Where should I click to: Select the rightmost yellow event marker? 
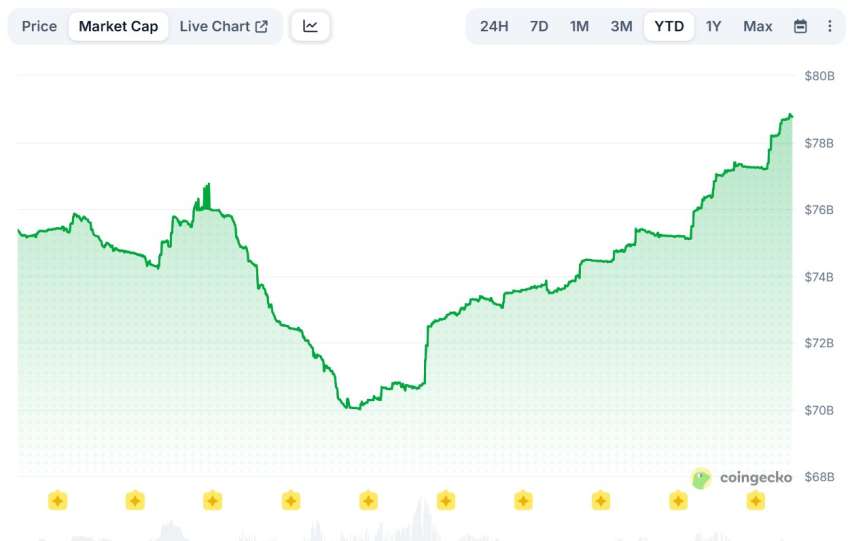(x=756, y=500)
